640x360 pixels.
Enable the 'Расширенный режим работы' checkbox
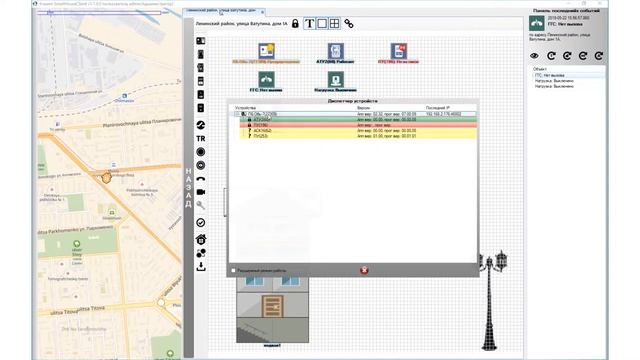tap(233, 270)
